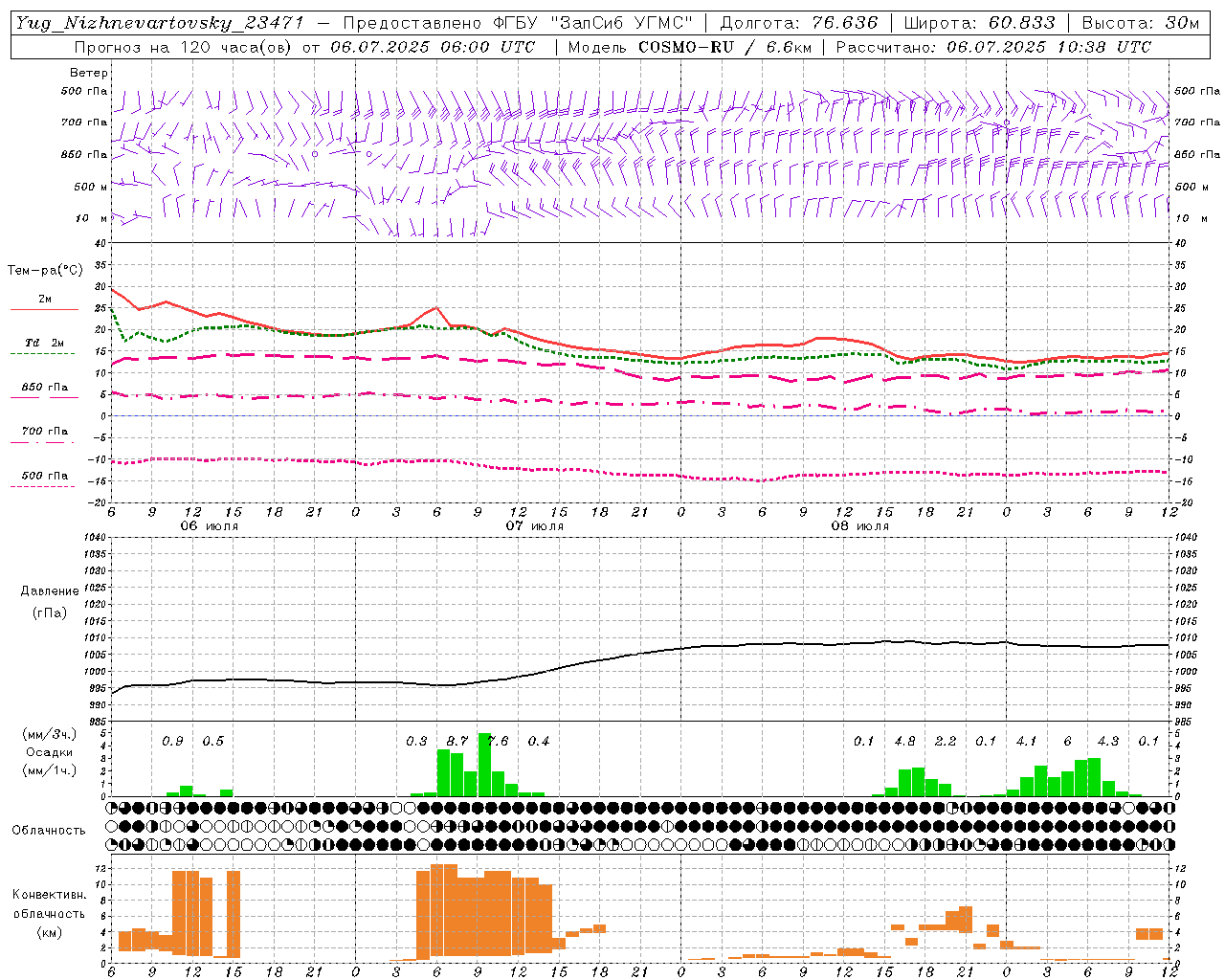This screenshot has width=1225, height=980.
Task: Click the 700 гПа temperature legend entry
Action: click(x=45, y=431)
